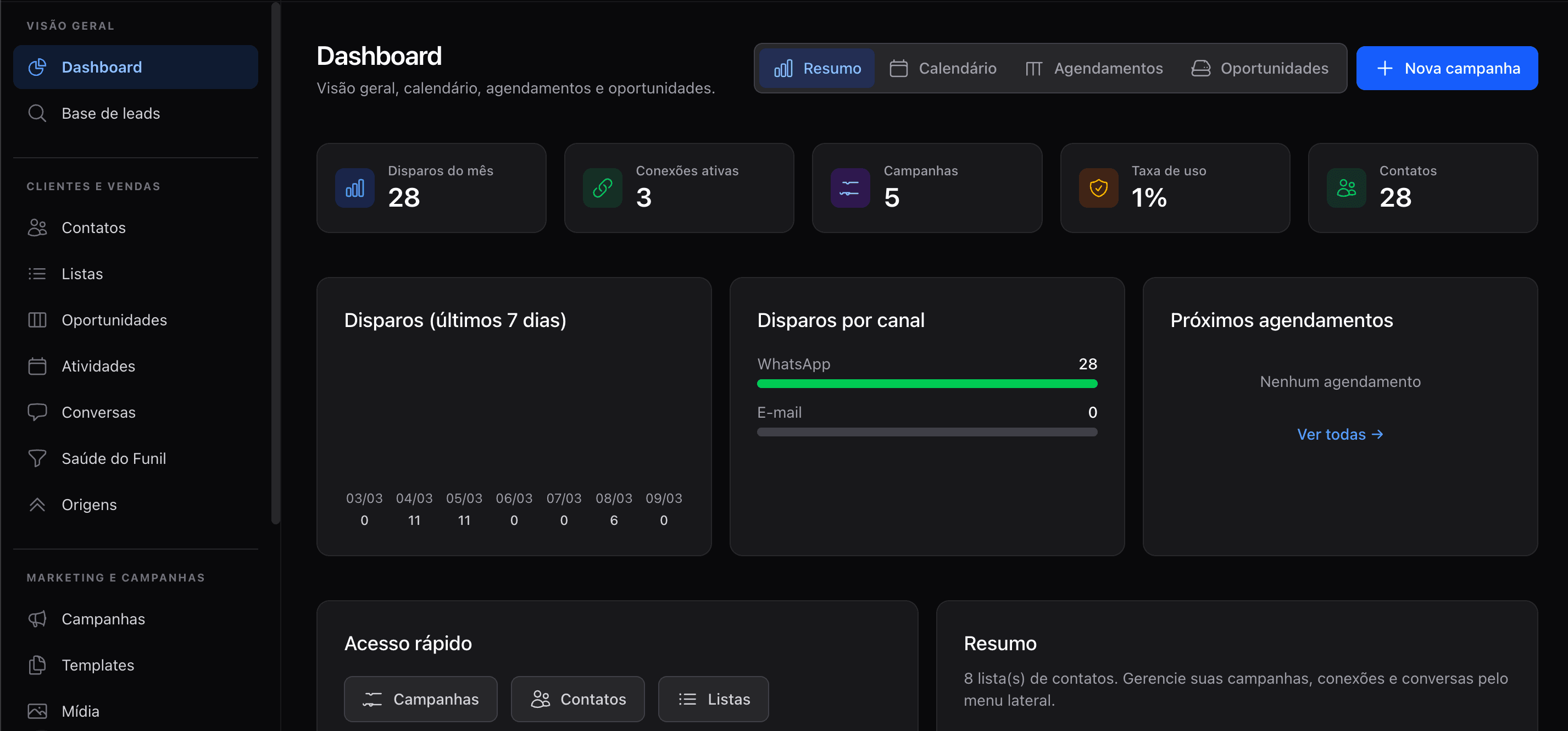This screenshot has height=731, width=1568.
Task: Click the WhatsApp progress bar
Action: 927,384
